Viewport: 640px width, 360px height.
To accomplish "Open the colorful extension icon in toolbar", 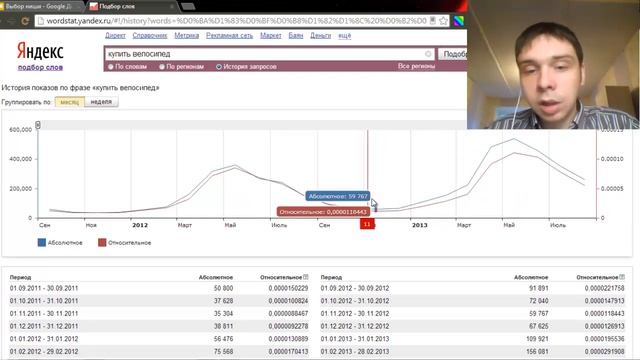I will click(x=458, y=21).
